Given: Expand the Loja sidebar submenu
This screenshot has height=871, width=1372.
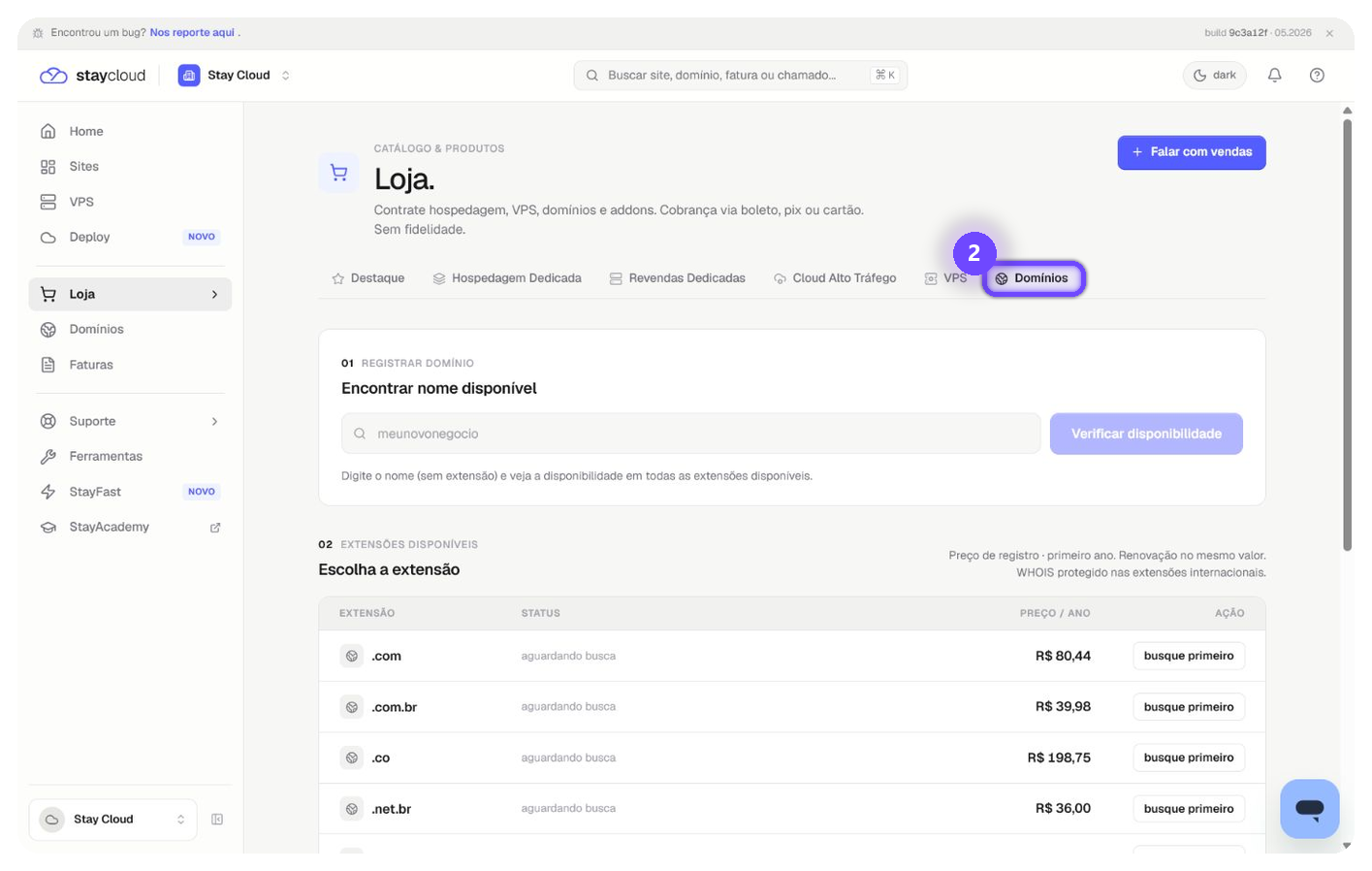Looking at the screenshot, I should tap(215, 294).
